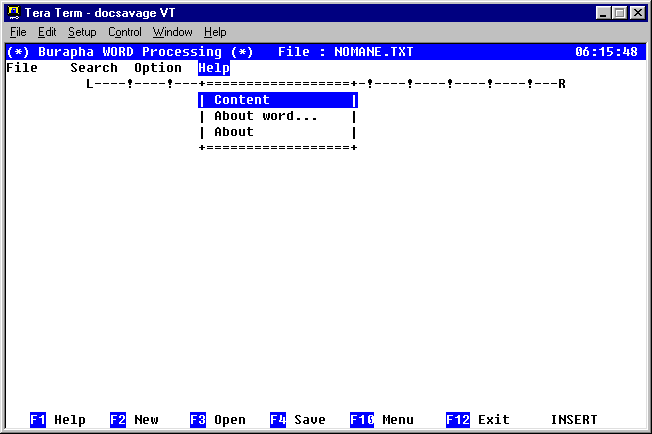Open the Setup menu
This screenshot has width=652, height=434.
82,32
